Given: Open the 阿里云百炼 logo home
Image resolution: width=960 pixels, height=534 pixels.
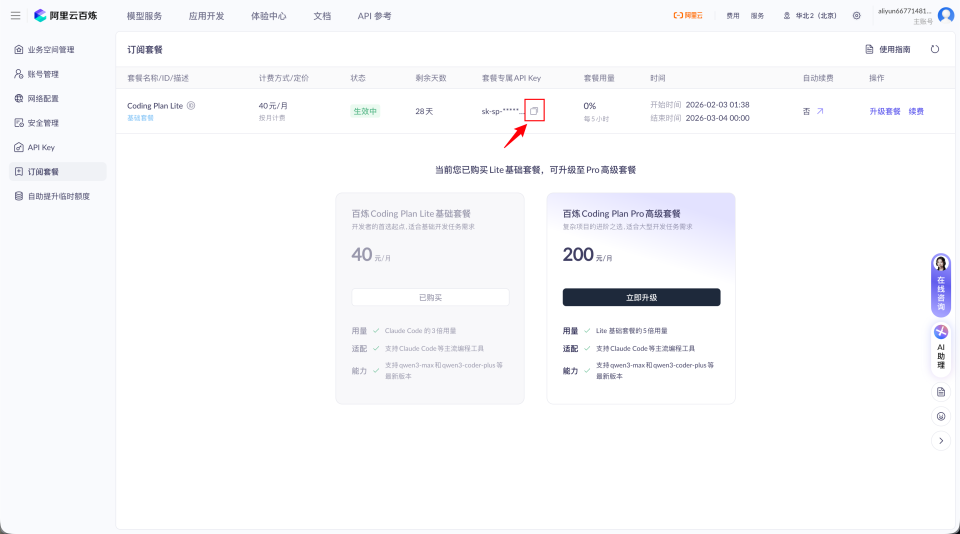Looking at the screenshot, I should [66, 15].
